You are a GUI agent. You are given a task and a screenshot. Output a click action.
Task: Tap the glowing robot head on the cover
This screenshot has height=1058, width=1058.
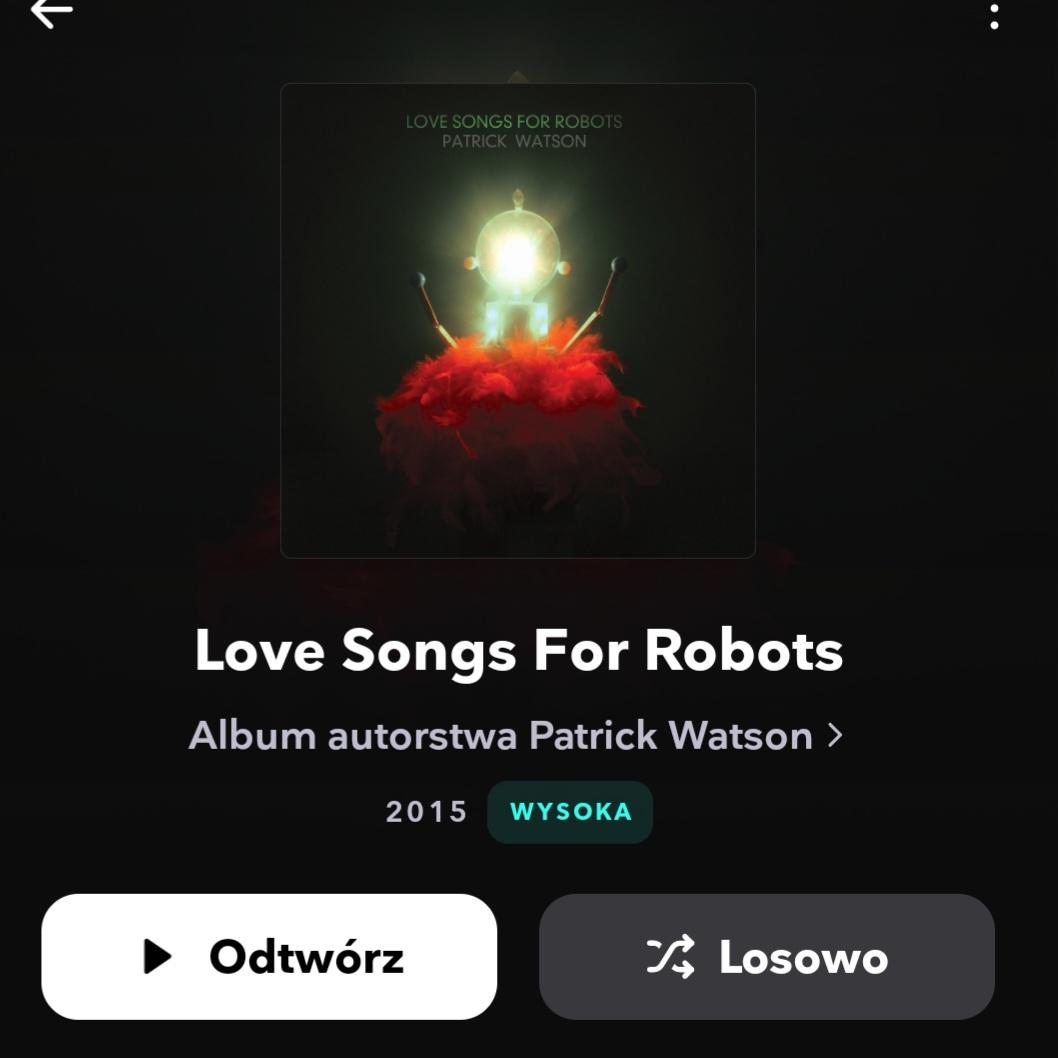pyautogui.click(x=518, y=252)
